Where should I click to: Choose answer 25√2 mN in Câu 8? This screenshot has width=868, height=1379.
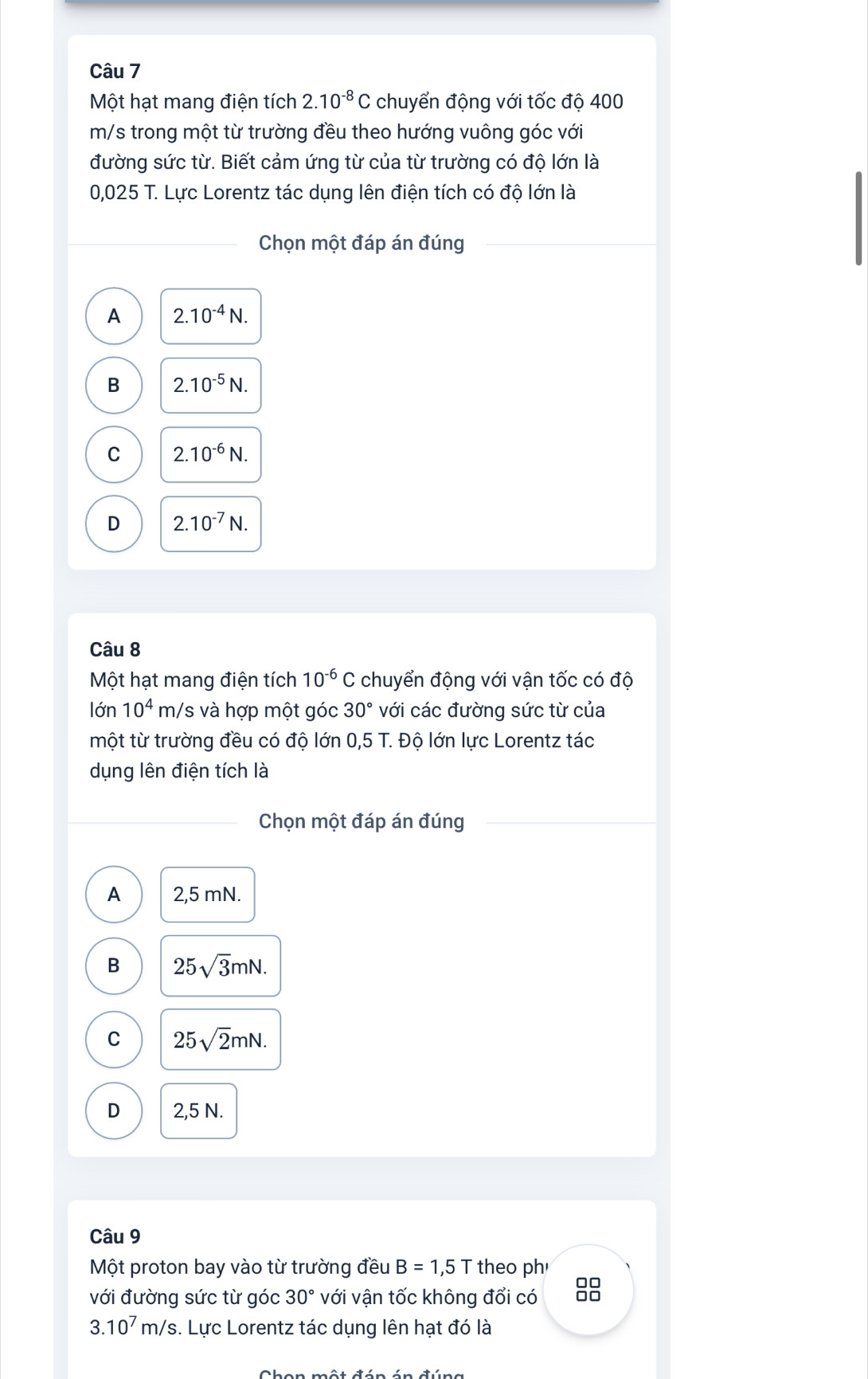coord(221,1040)
